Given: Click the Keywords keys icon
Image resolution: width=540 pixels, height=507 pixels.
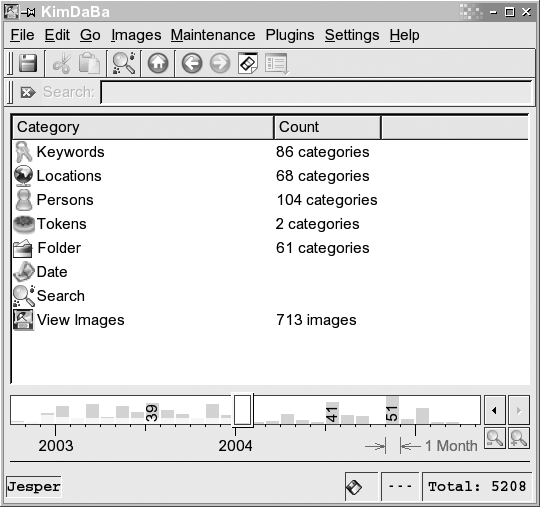Looking at the screenshot, I should pos(23,152).
